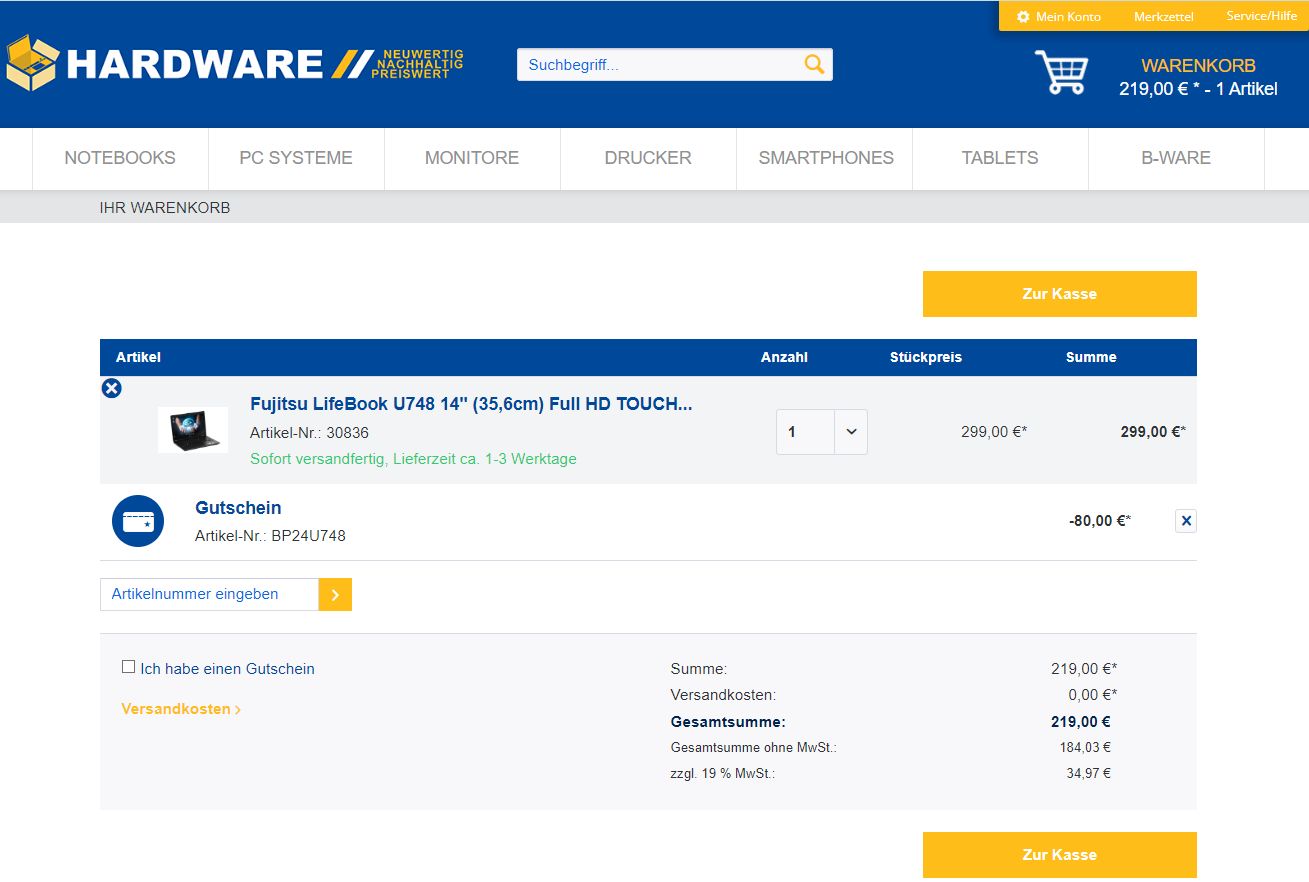Click the Gutschein voucher card icon
The image size is (1309, 882).
(x=138, y=521)
